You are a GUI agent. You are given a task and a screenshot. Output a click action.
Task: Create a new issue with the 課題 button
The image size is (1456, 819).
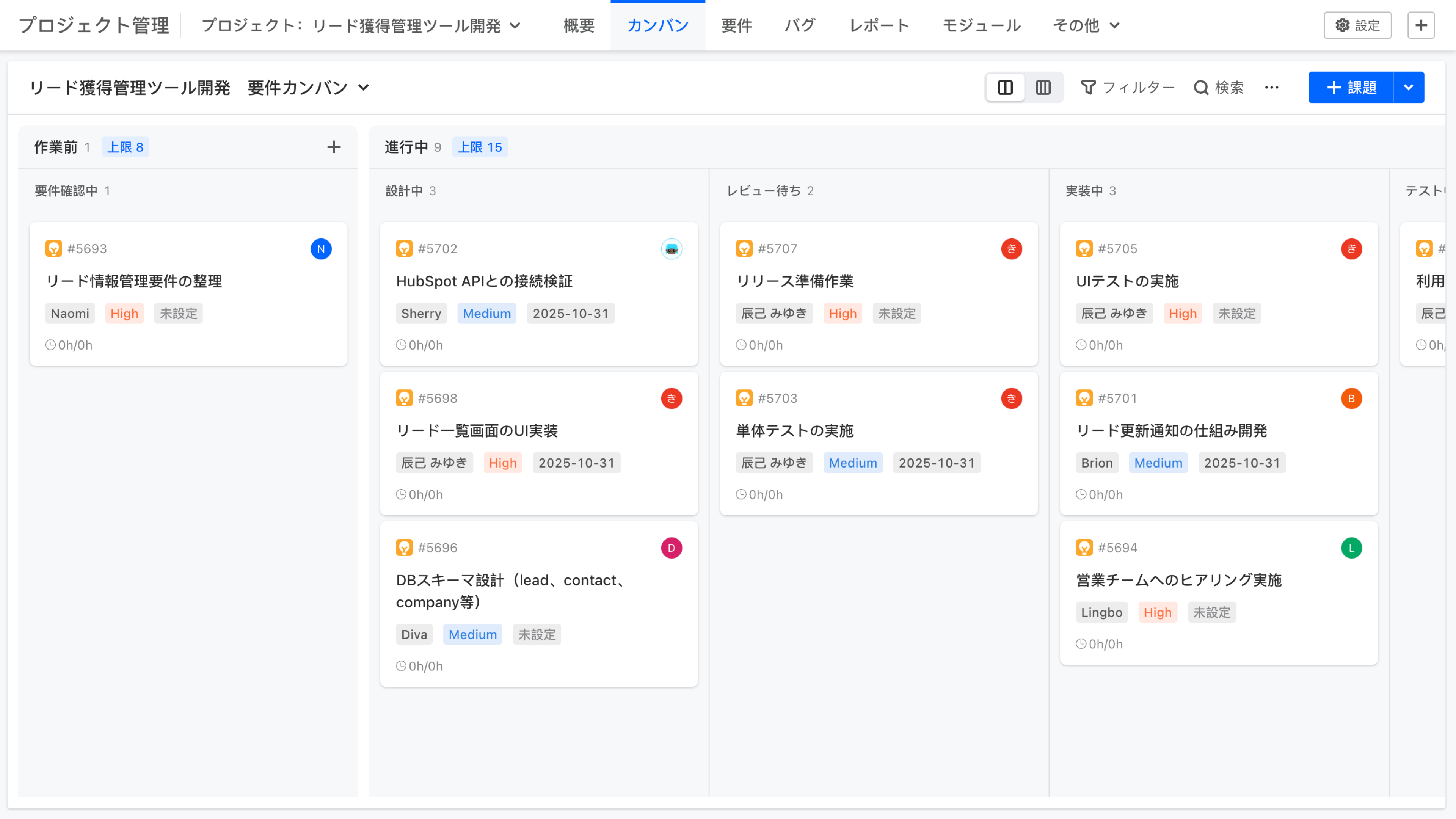1356,87
